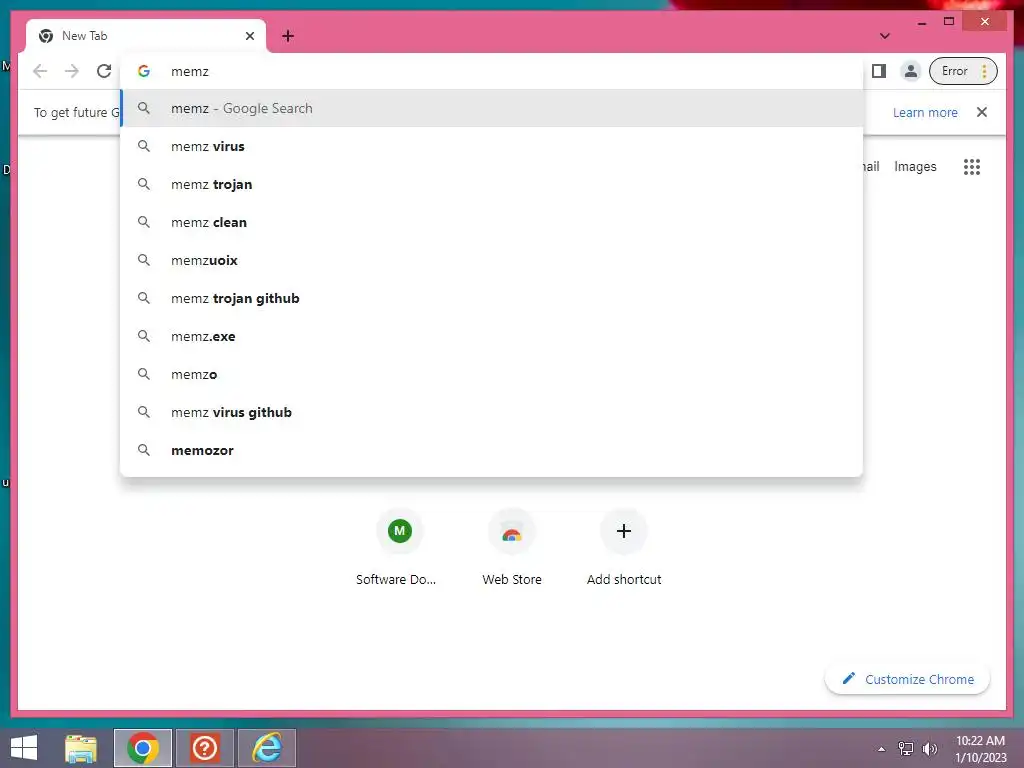The image size is (1024, 768).
Task: Open the Web Store shortcut
Action: [512, 549]
